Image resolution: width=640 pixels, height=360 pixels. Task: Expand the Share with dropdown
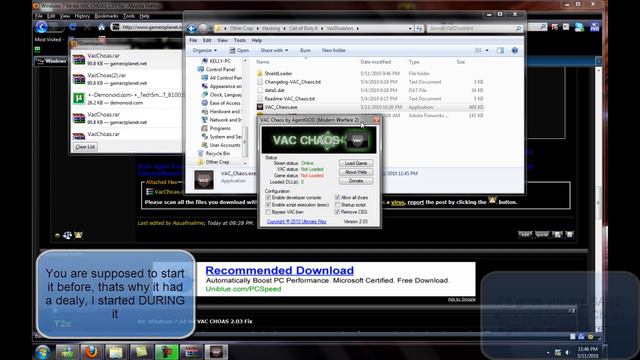click(274, 50)
